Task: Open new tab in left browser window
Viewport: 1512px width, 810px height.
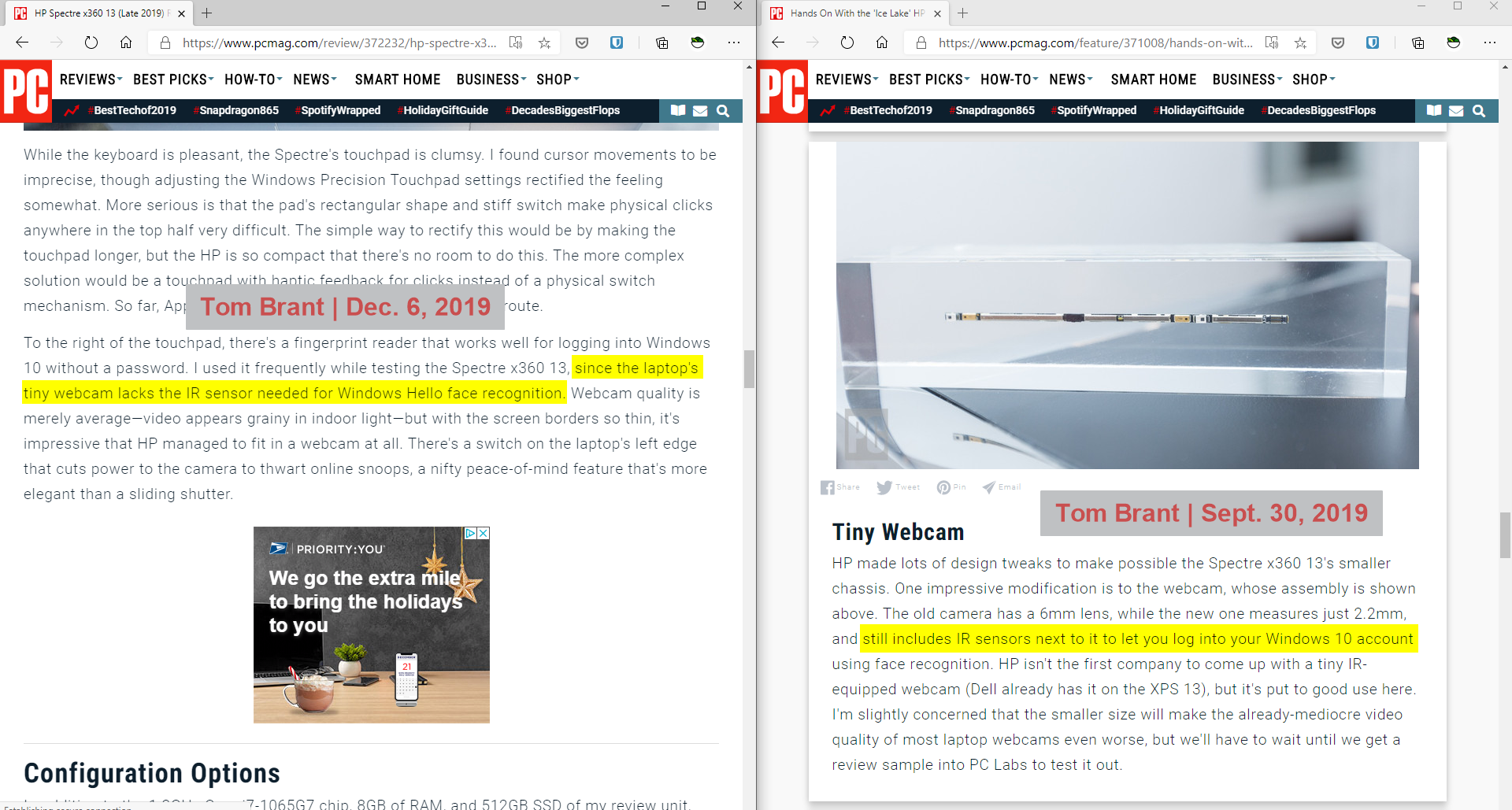Action: [x=207, y=13]
